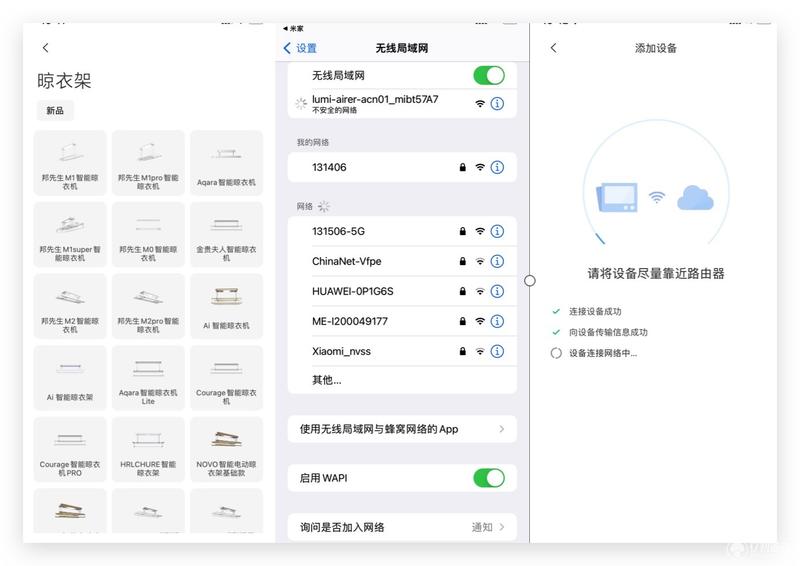Open 使用无线局域网与蜂窝网络的 App settings

(x=402, y=429)
